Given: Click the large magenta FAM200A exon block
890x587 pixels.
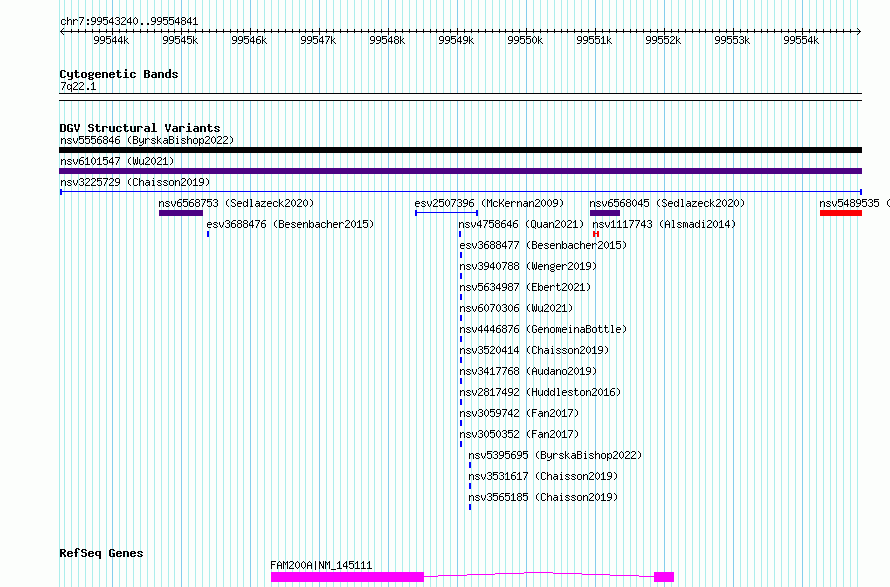Looking at the screenshot, I should point(347,577).
